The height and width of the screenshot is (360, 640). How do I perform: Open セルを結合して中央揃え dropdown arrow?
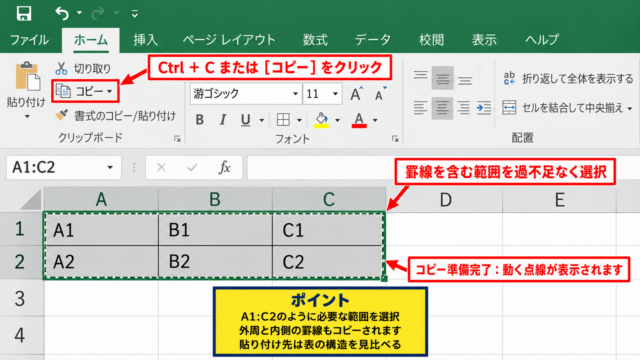(x=630, y=108)
